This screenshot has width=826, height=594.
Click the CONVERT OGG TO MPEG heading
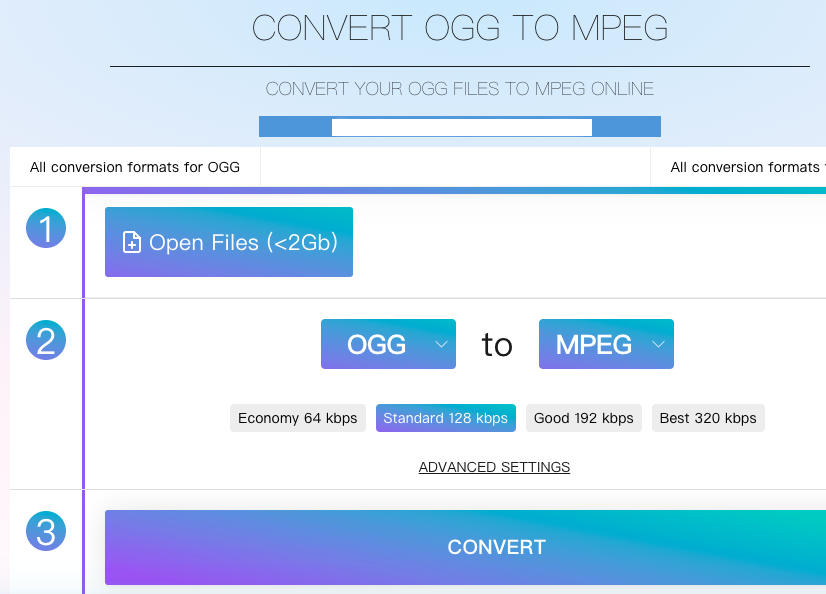click(460, 28)
